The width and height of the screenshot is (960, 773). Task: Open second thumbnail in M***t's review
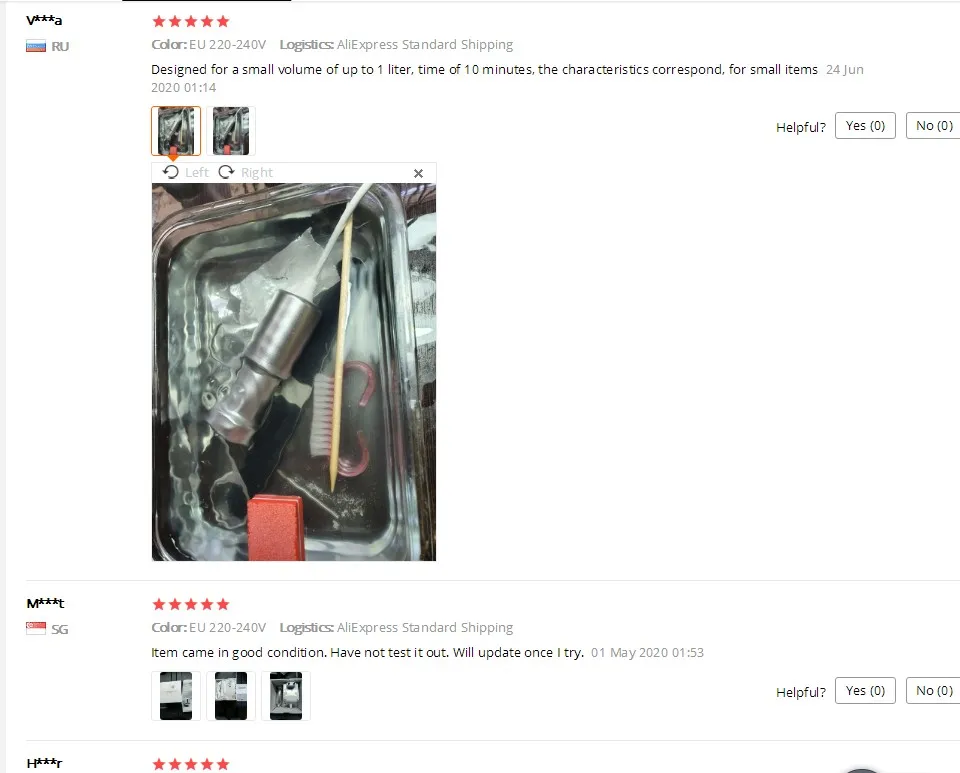[x=231, y=696]
